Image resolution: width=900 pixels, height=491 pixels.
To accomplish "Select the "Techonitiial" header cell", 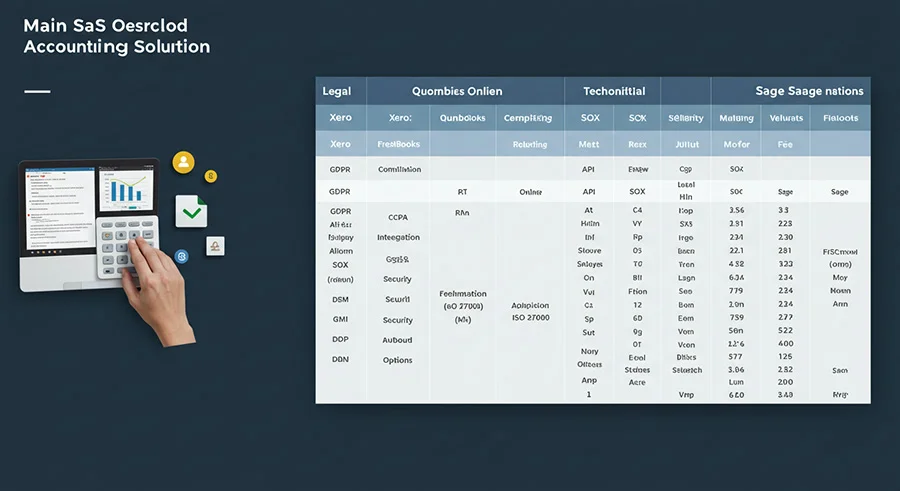I will [614, 91].
